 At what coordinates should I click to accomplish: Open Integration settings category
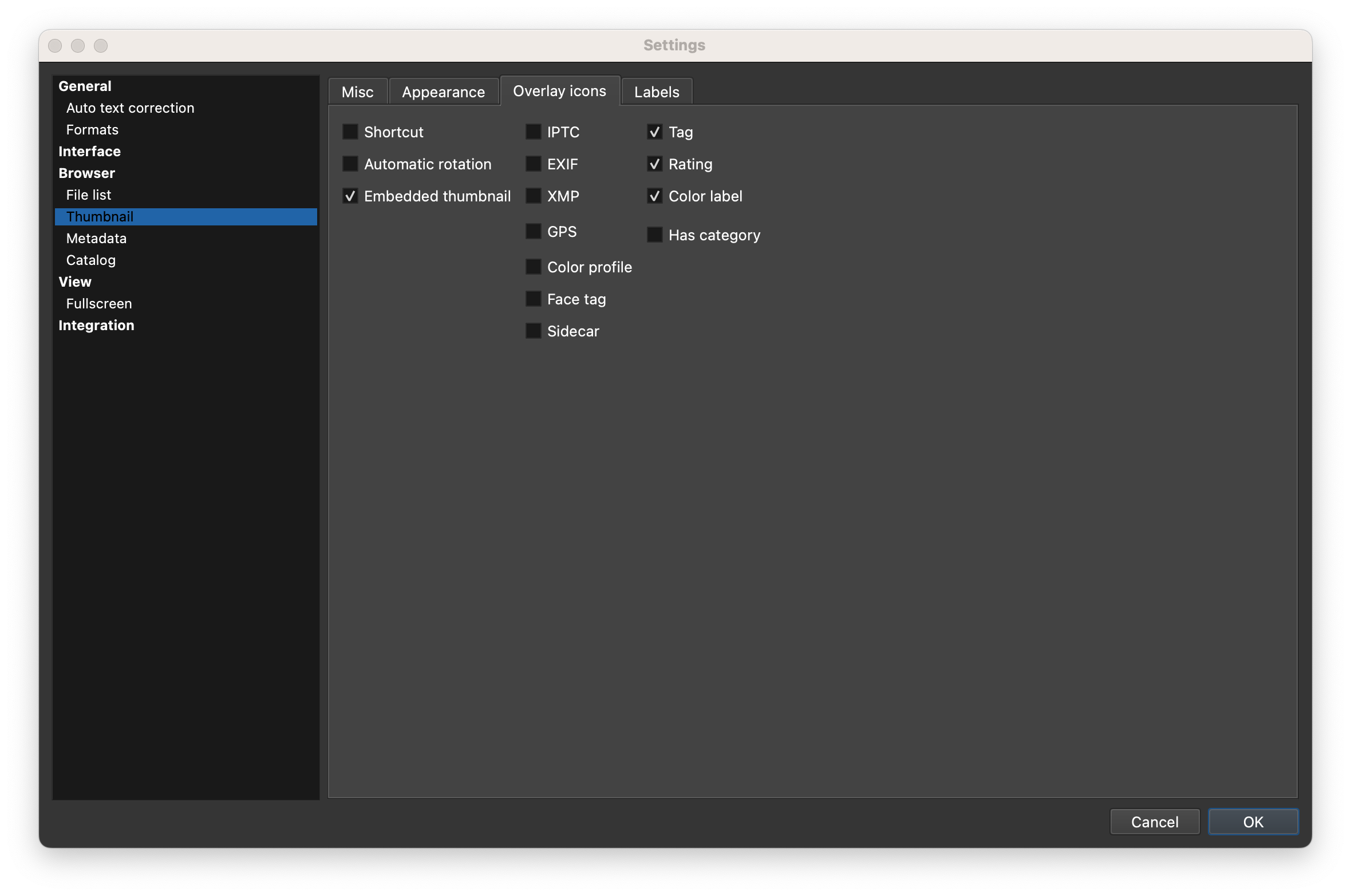tap(96, 326)
